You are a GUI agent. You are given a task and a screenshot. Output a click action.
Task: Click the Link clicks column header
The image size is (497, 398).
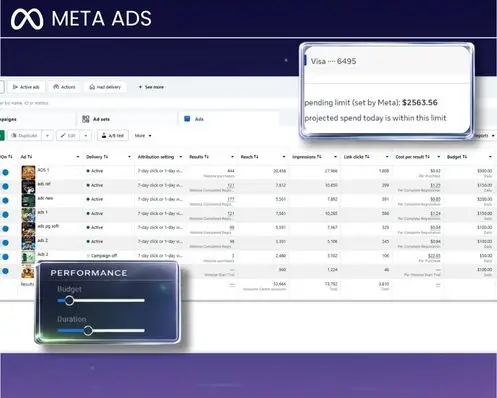coord(356,157)
